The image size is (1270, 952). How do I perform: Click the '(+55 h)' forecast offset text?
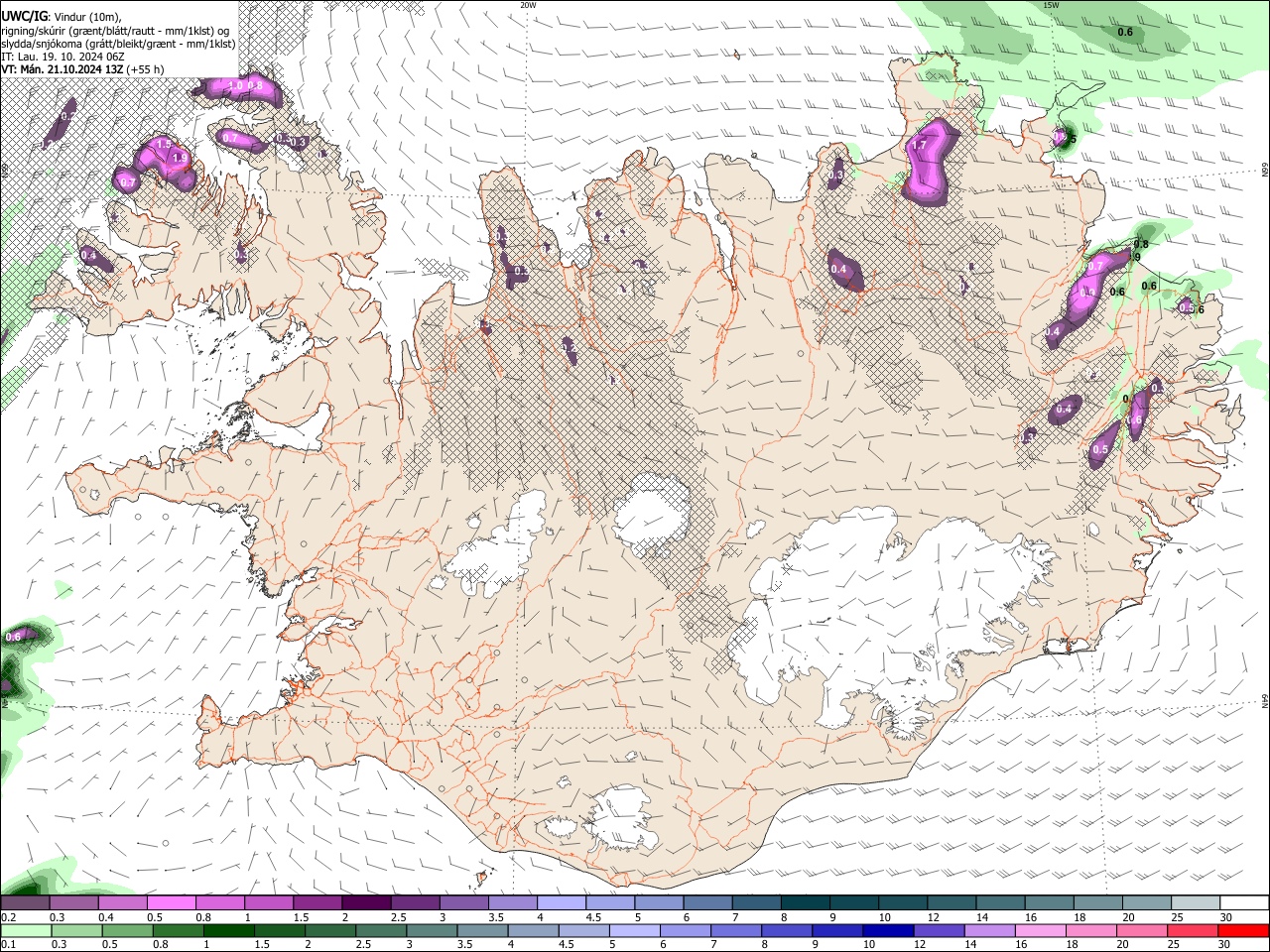pyautogui.click(x=145, y=69)
